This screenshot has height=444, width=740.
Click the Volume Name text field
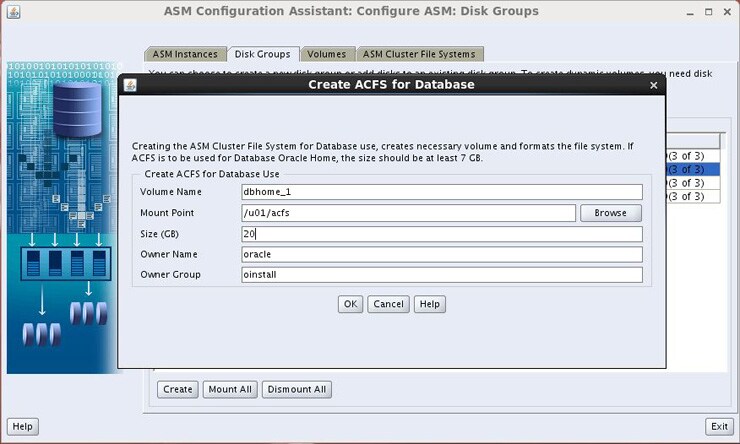coord(441,192)
